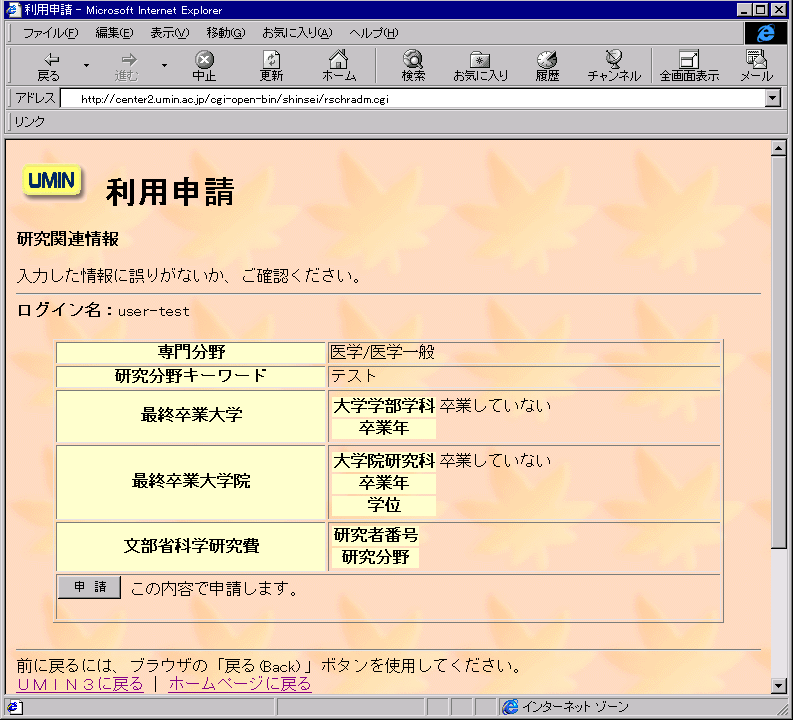Open the 表示 (View) menu
Viewport: 793px width, 720px height.
tap(169, 33)
